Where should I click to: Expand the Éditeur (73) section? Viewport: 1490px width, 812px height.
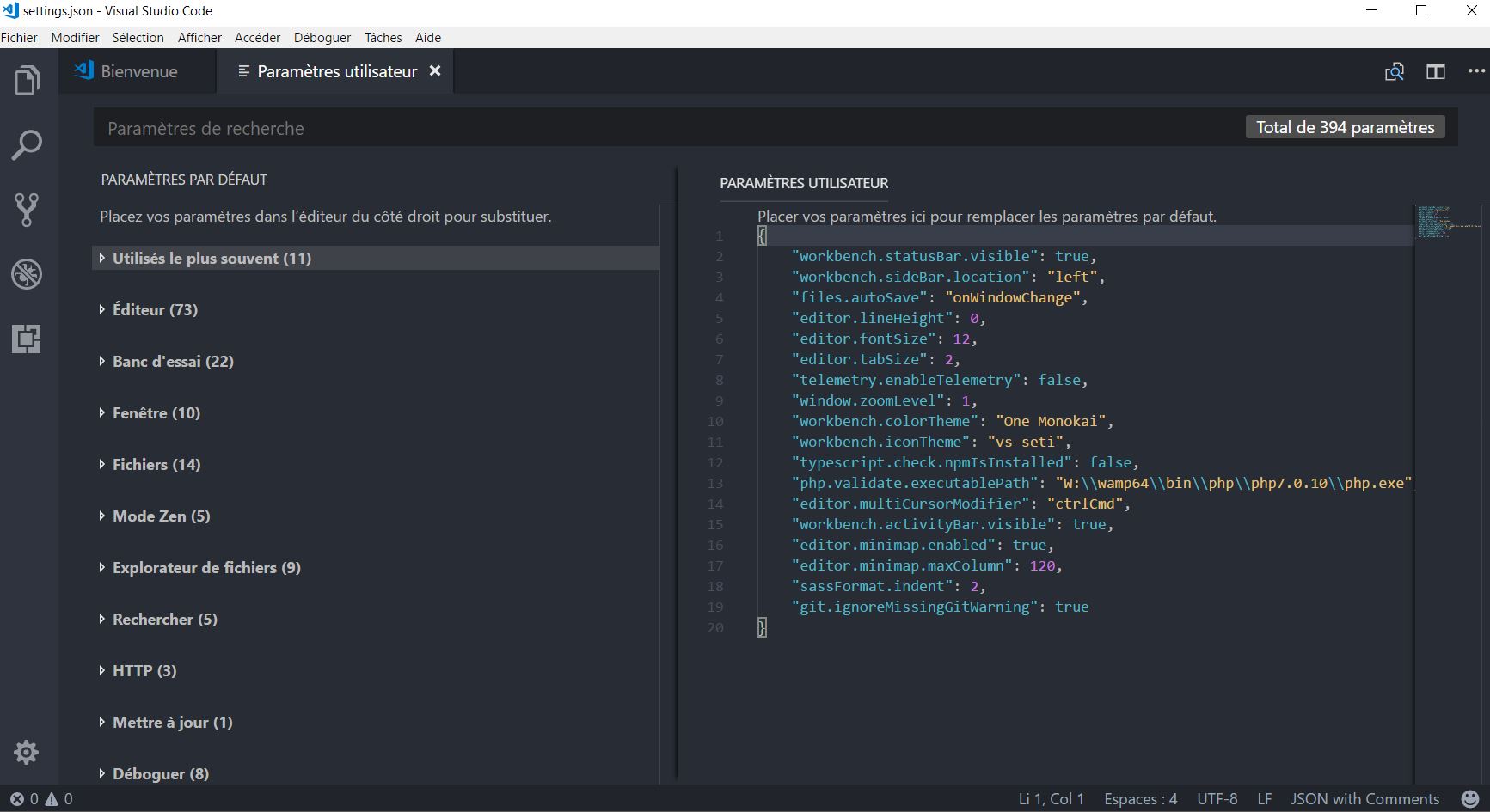376,309
